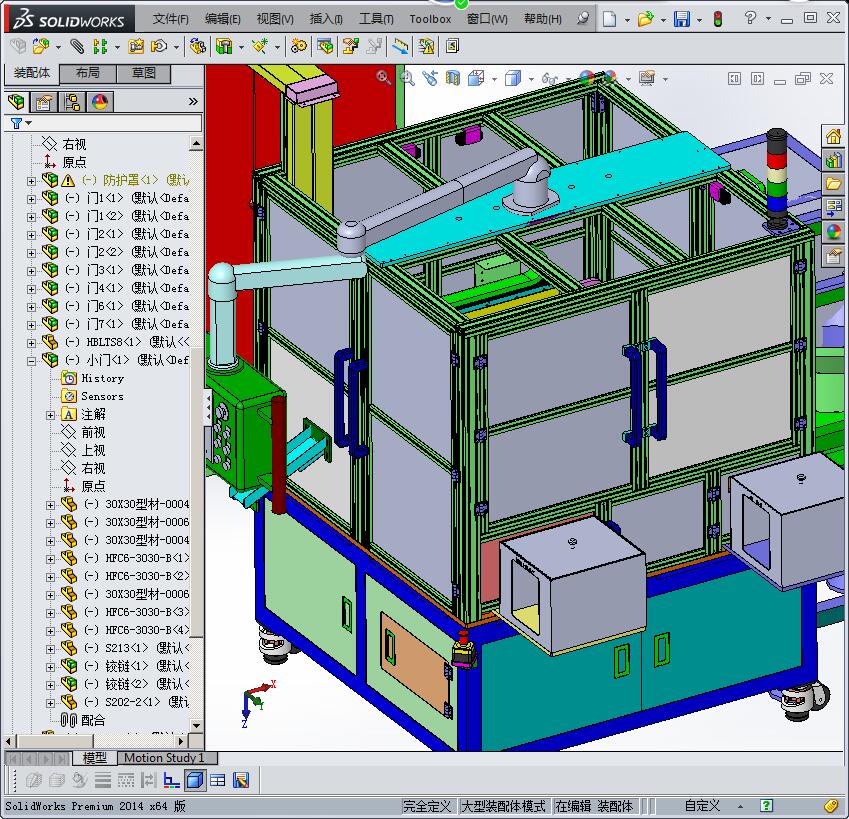Viewport: 849px width, 819px height.
Task: Click the Assembly Features icon
Action: point(224,47)
